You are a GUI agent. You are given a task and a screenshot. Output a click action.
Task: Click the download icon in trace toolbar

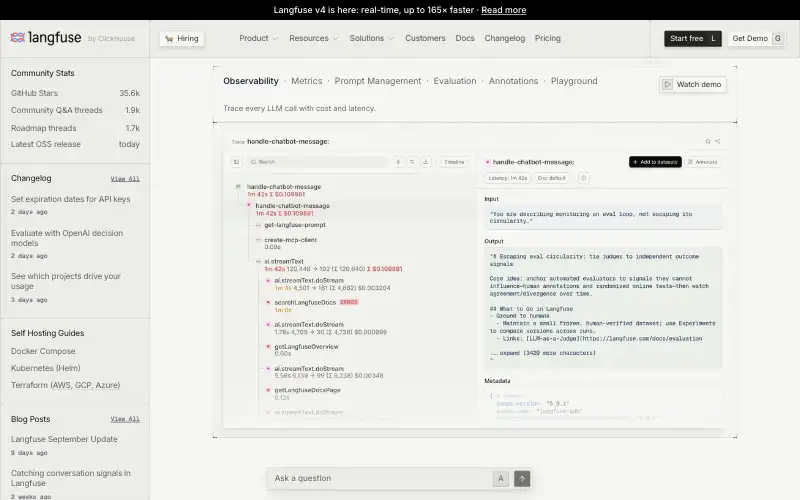point(426,162)
